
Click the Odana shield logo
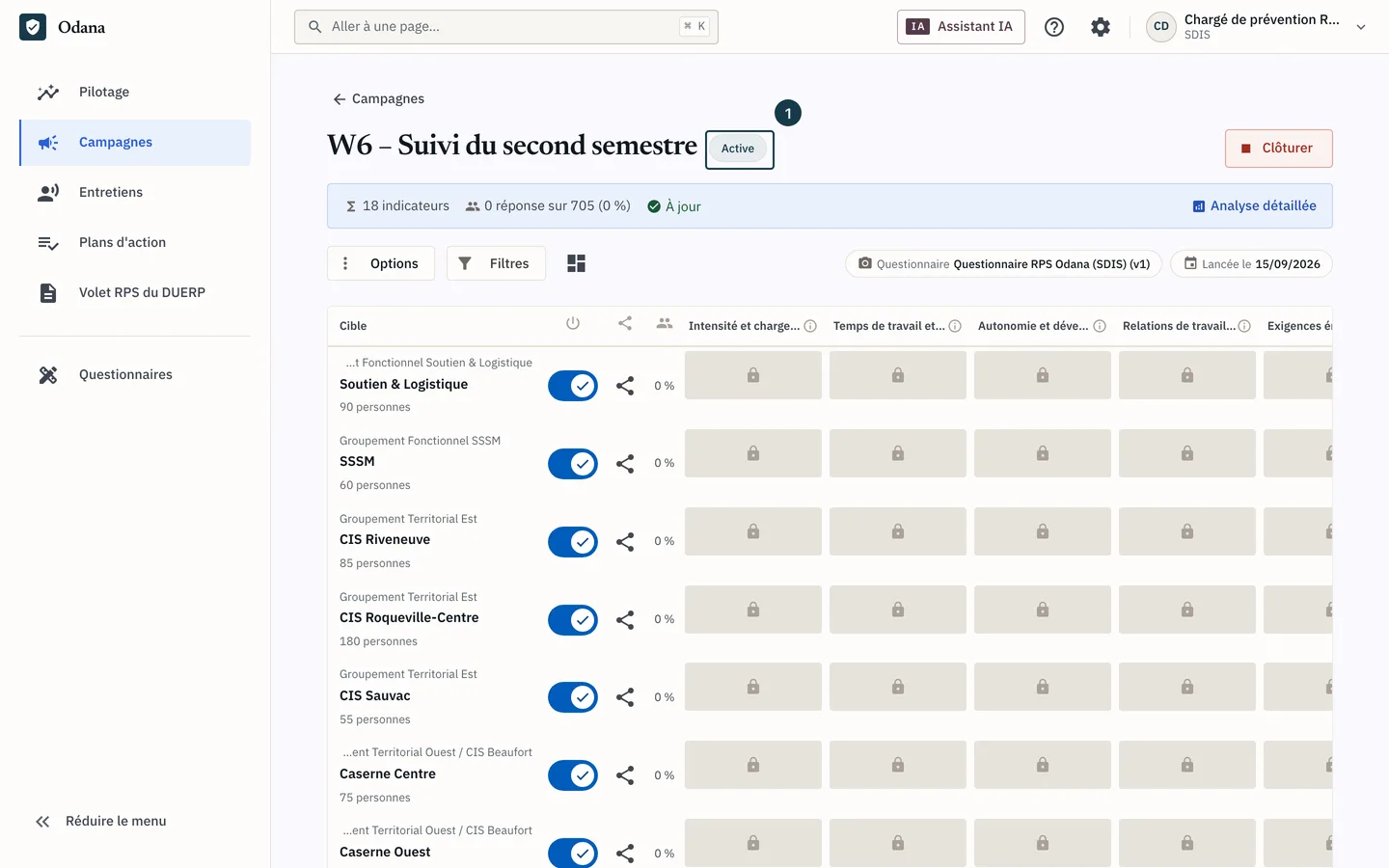click(x=33, y=27)
